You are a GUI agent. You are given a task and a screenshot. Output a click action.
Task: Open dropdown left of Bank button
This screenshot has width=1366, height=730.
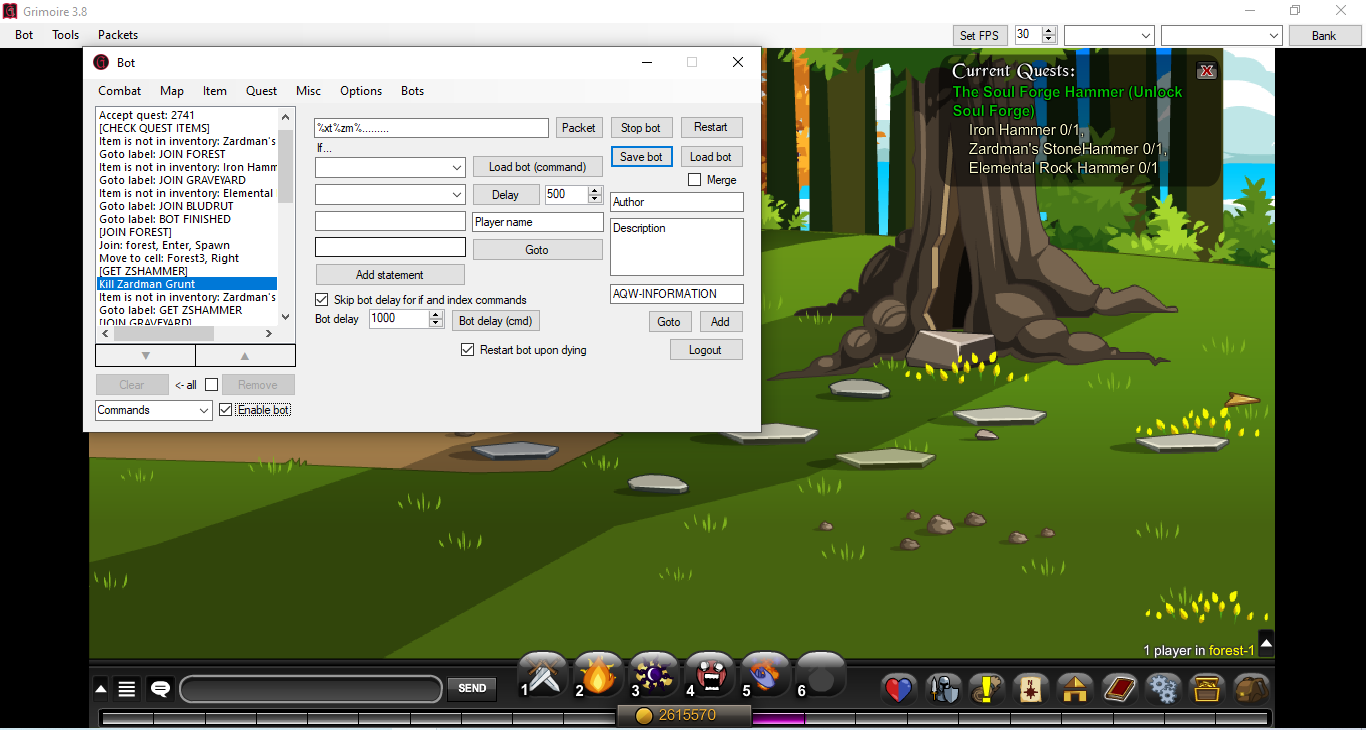(1222, 35)
